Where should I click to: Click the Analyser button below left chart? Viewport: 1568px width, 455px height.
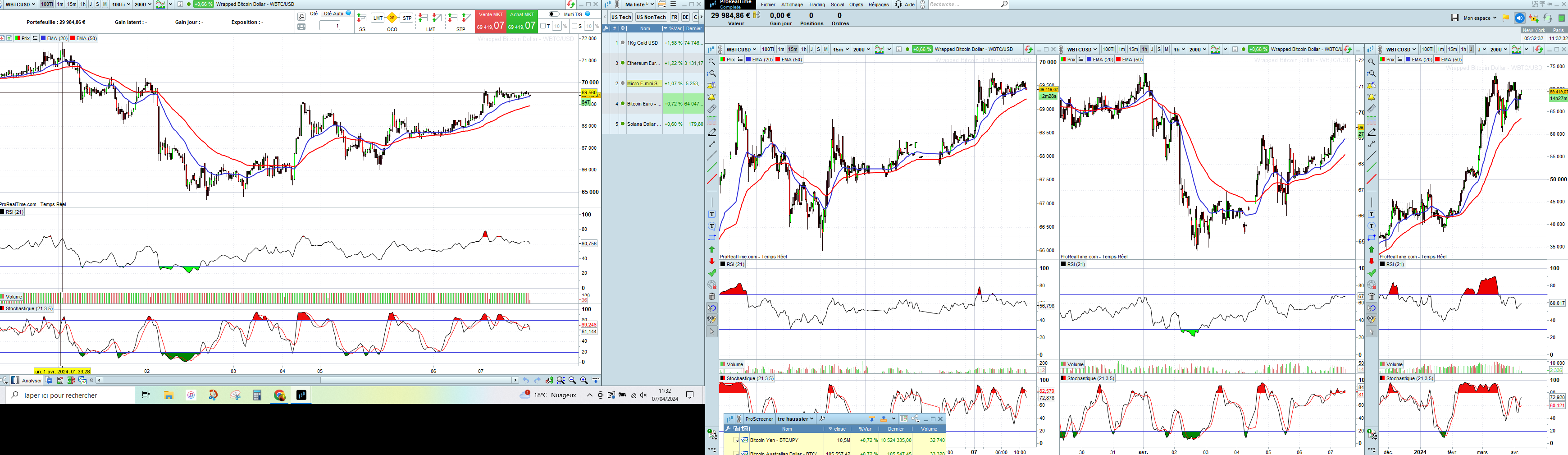[x=27, y=381]
